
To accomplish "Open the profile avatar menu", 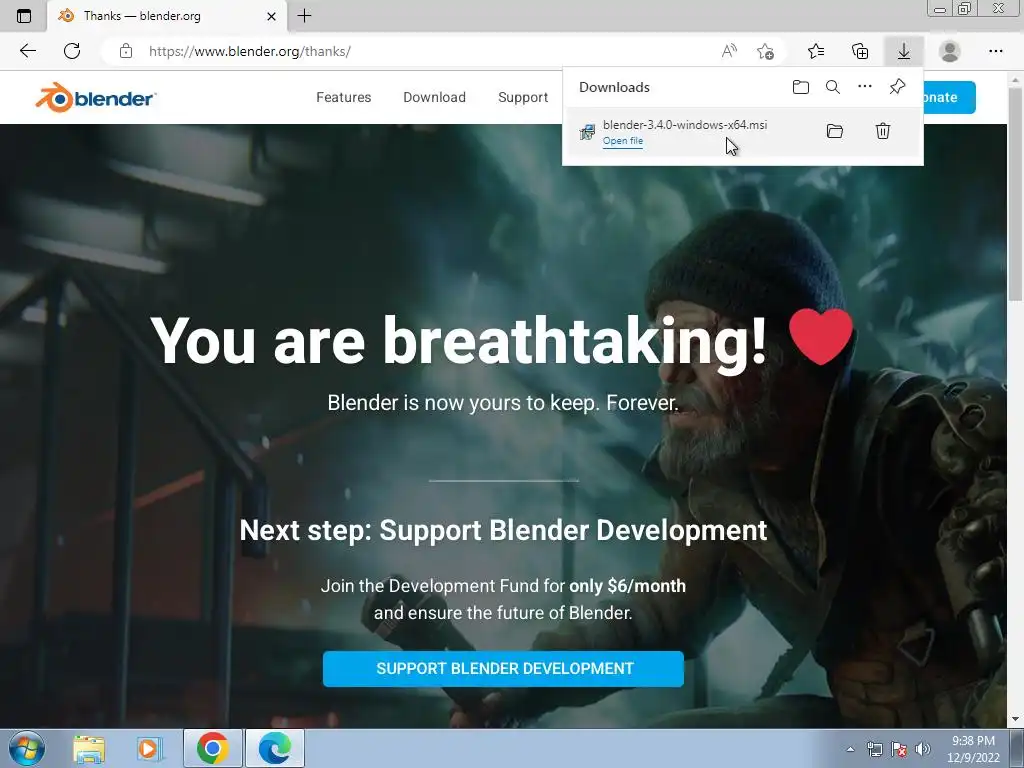I will 950,51.
